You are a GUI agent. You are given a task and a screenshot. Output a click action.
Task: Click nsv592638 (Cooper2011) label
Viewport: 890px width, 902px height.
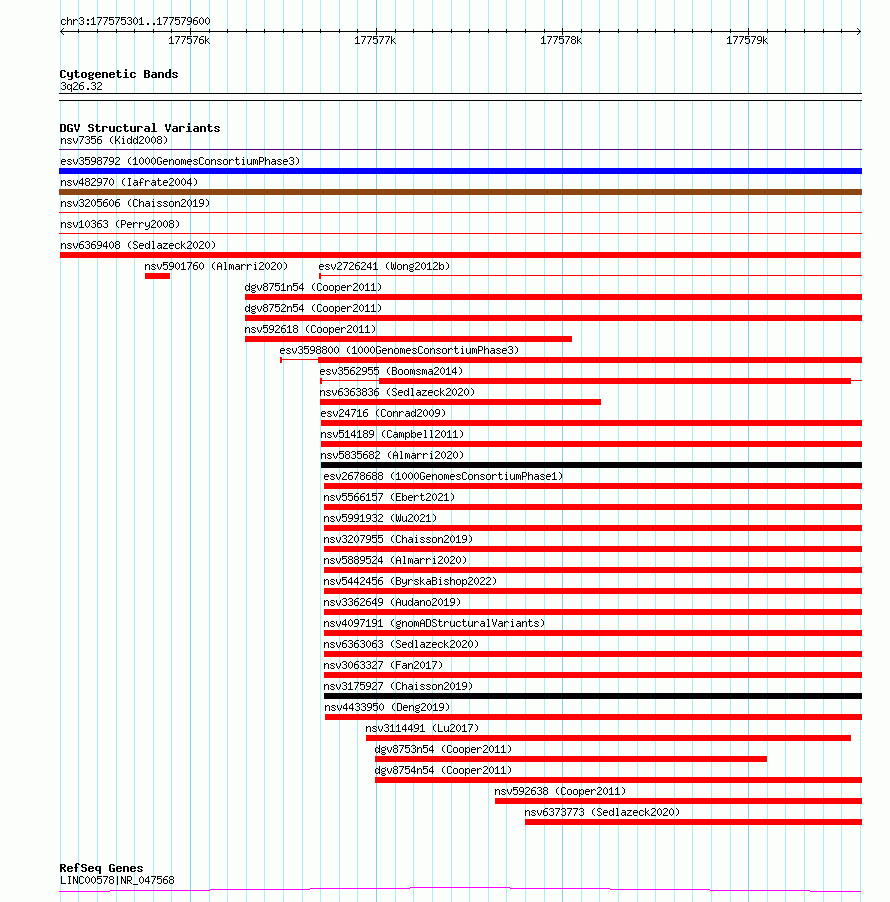(560, 791)
